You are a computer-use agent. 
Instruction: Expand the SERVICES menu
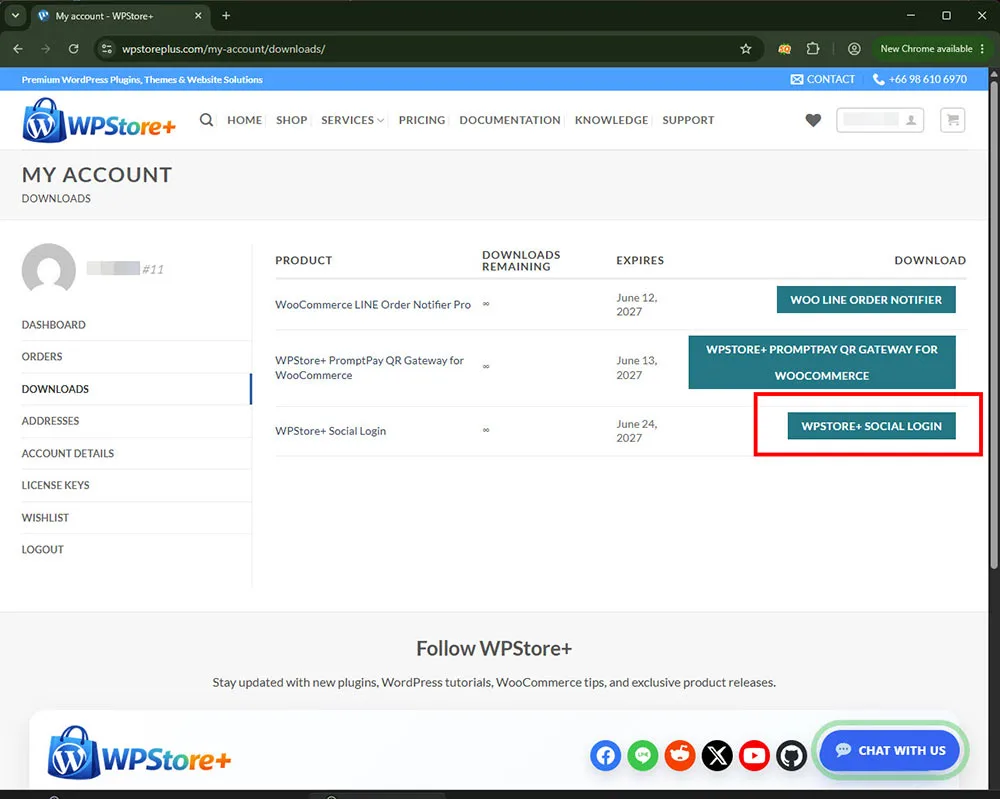coord(352,120)
